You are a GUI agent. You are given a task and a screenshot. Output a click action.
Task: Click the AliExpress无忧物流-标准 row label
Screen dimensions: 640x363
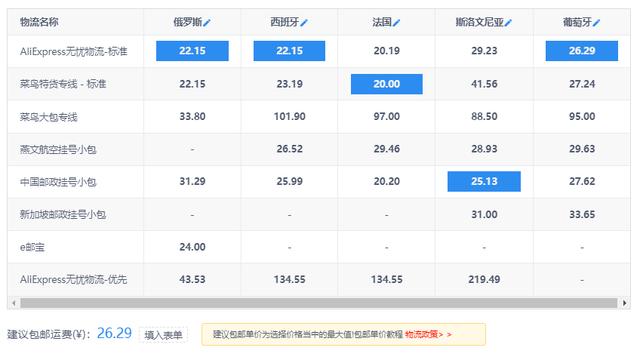pyautogui.click(x=74, y=51)
